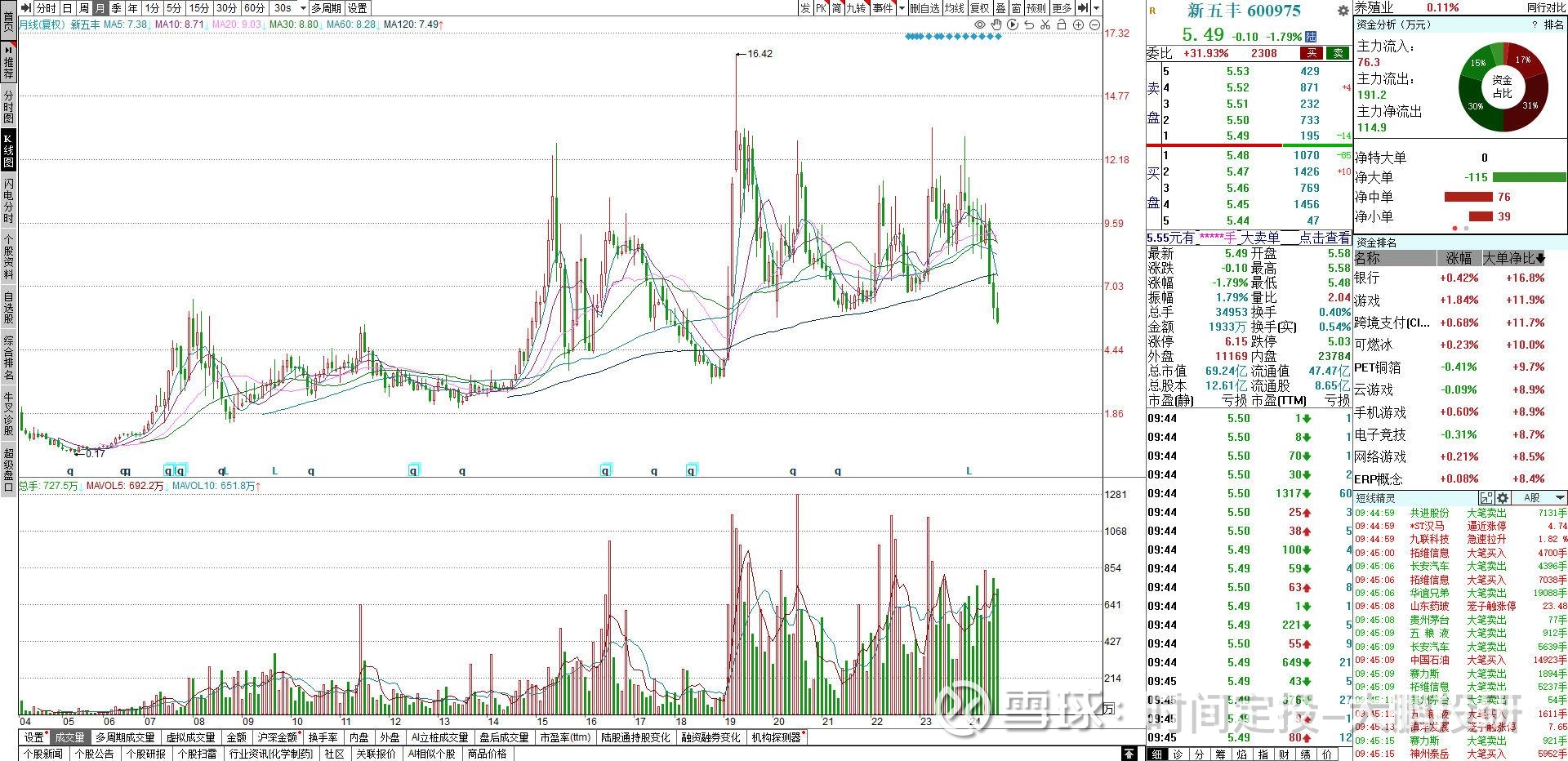
Task: Select the hand pan tool icon
Action: point(996,25)
